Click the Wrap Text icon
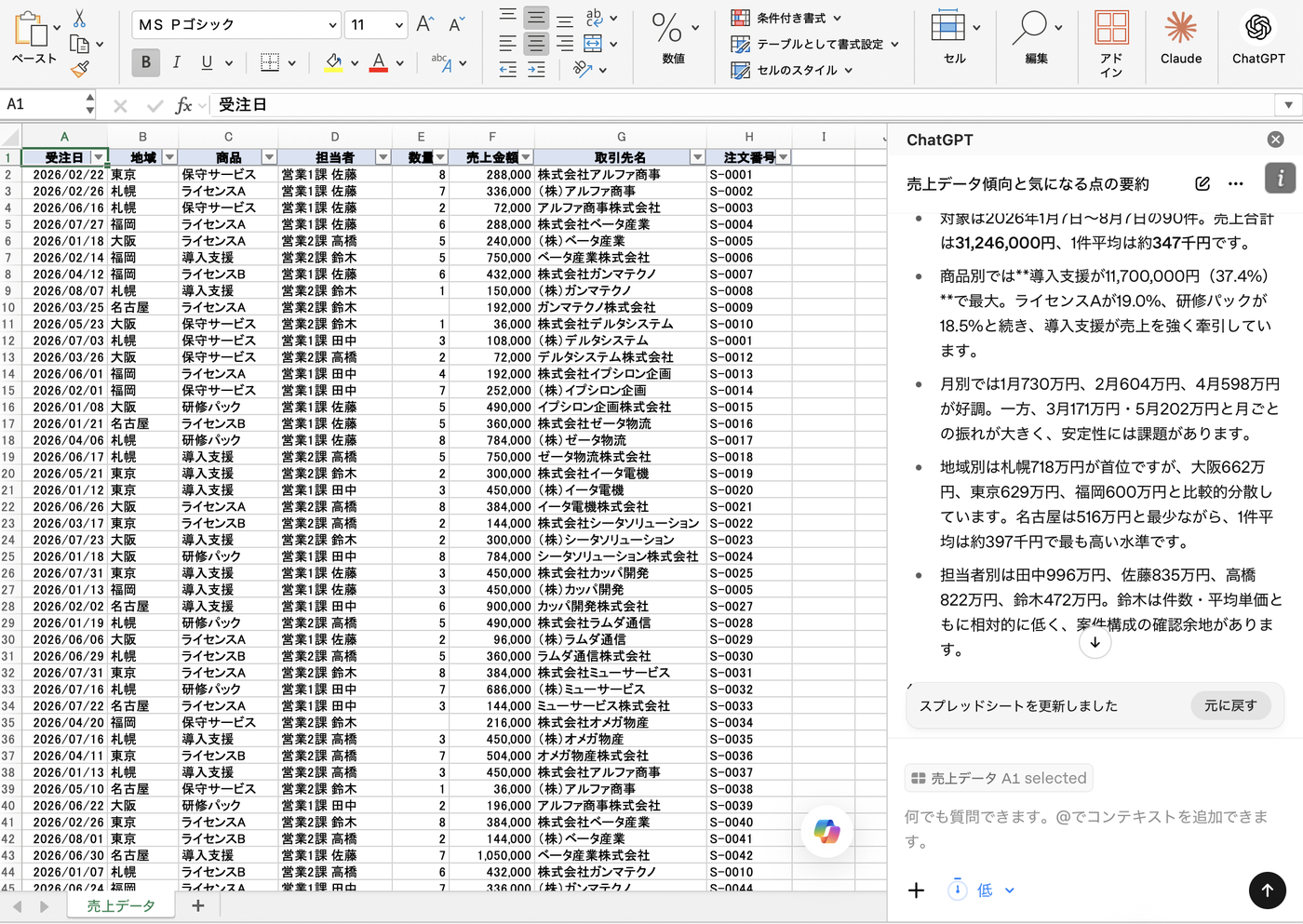 click(594, 17)
